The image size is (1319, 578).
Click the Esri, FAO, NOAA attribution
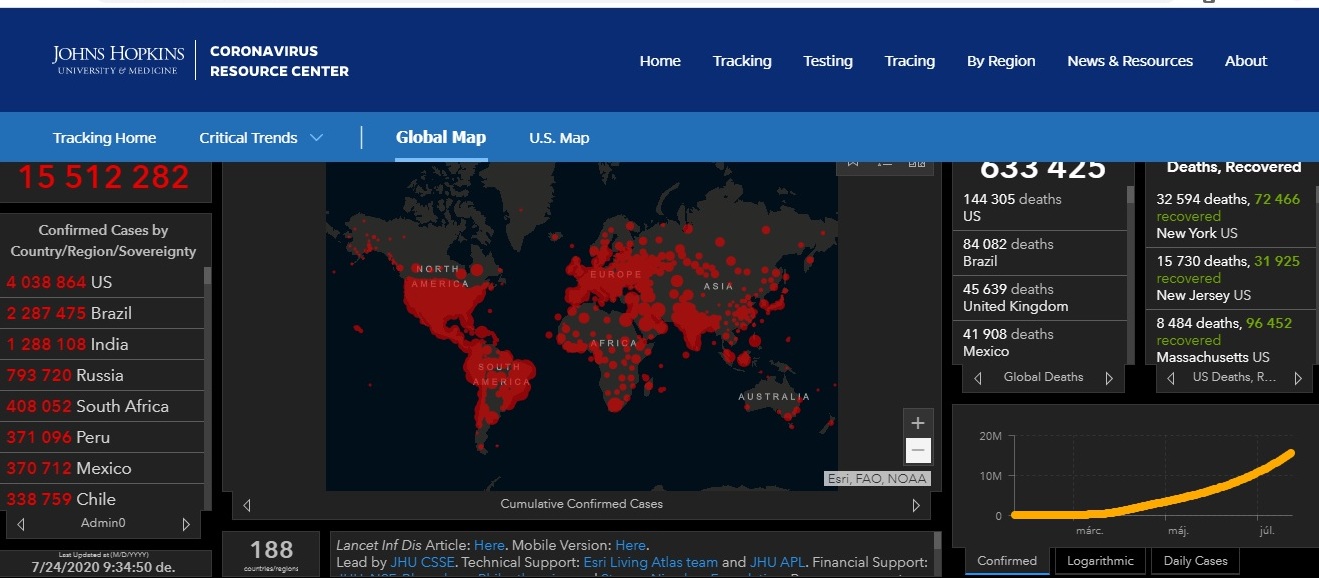pyautogui.click(x=877, y=479)
